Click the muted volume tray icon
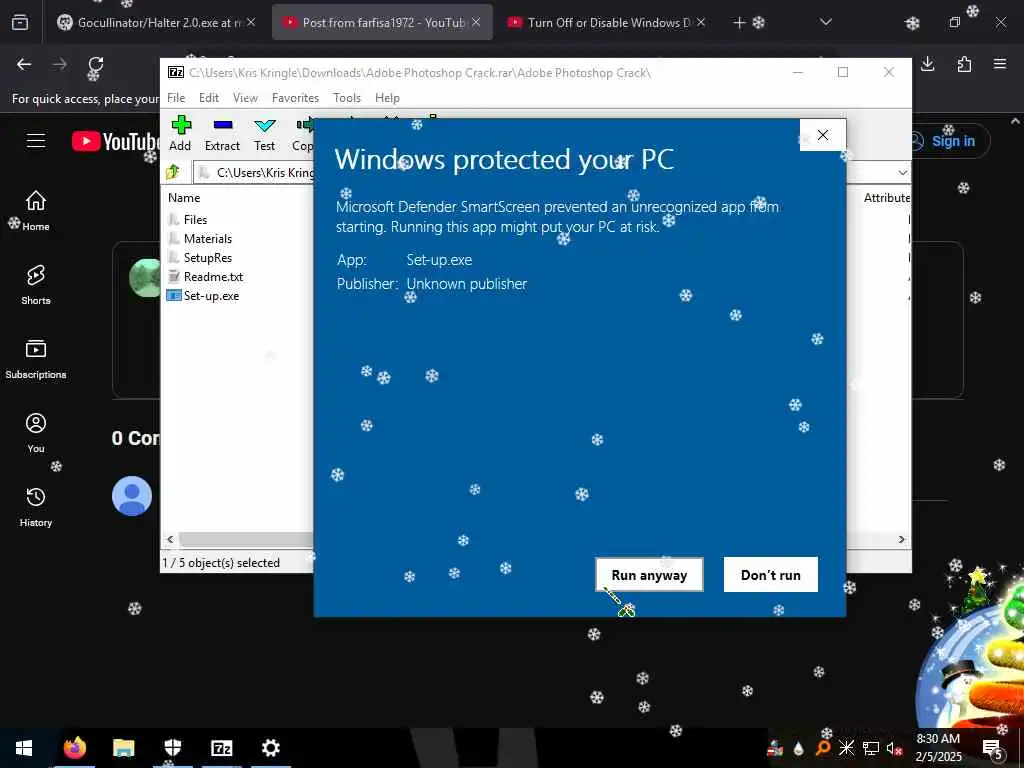Screen dimensions: 1024x768 point(894,748)
